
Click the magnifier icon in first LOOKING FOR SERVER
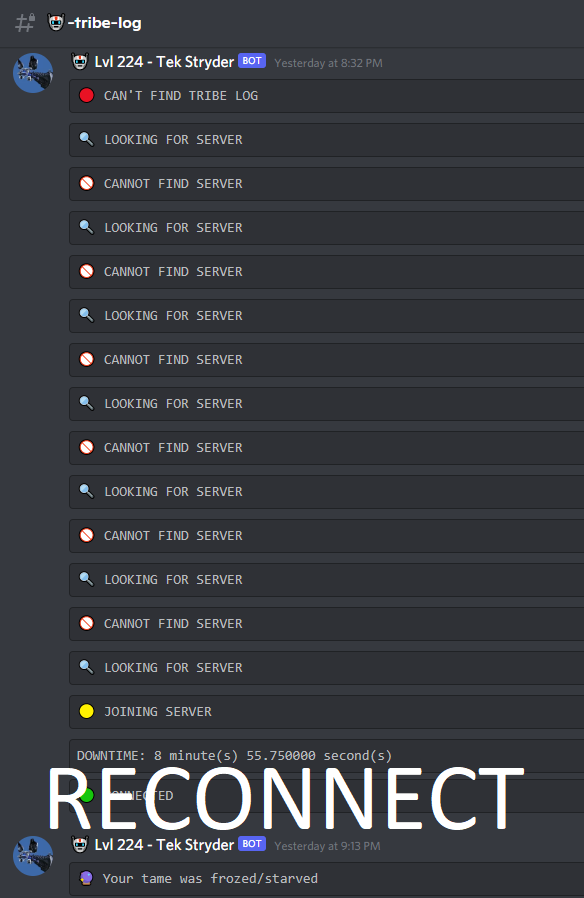[86, 139]
